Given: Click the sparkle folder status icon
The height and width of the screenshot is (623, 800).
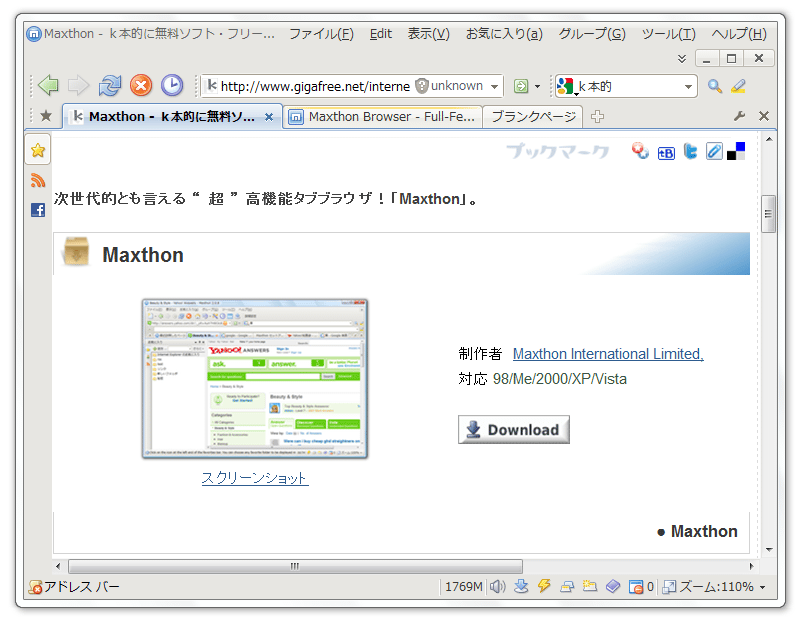Looking at the screenshot, I should click(x=590, y=586).
